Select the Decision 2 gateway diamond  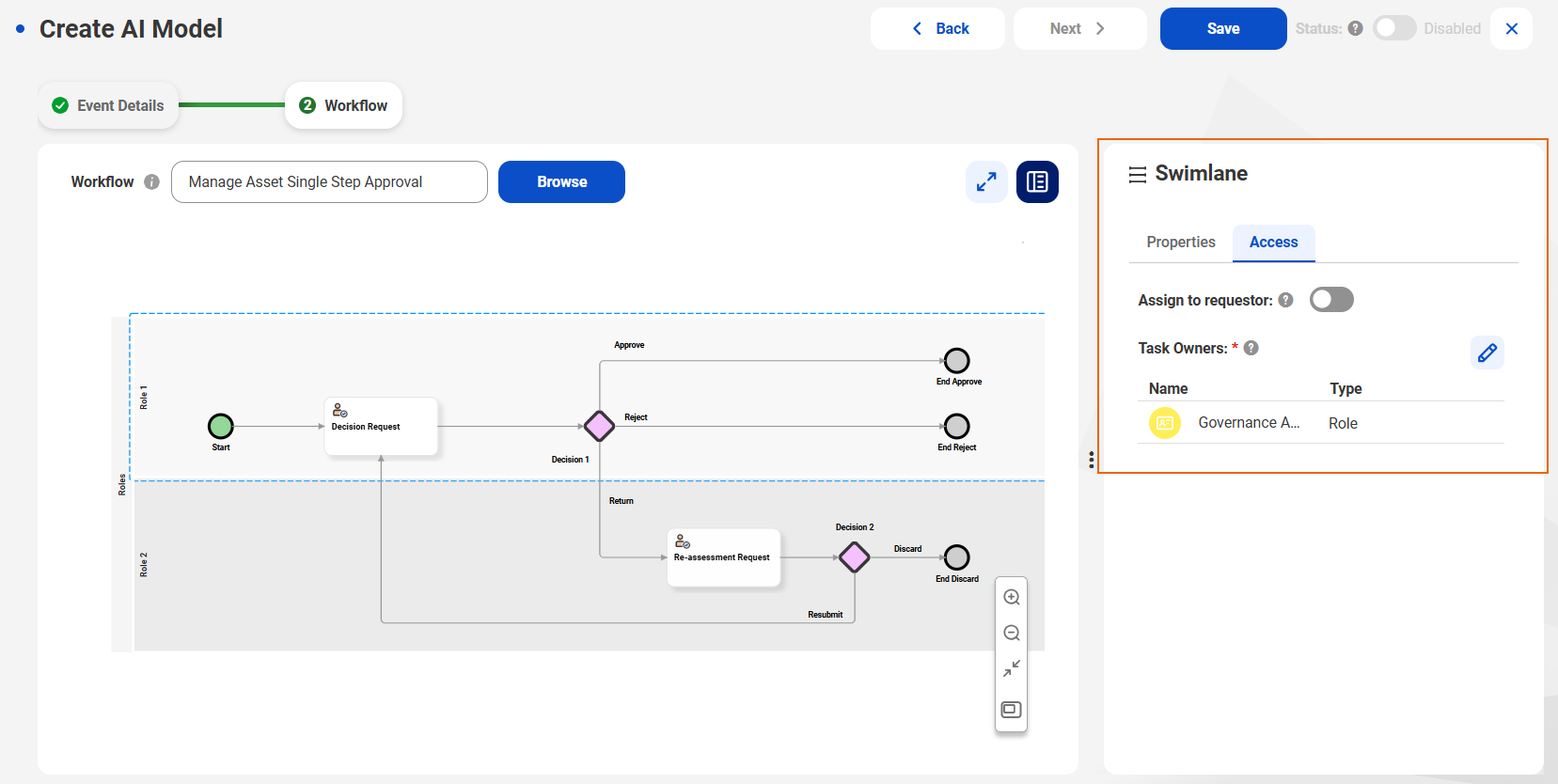pyautogui.click(x=854, y=557)
